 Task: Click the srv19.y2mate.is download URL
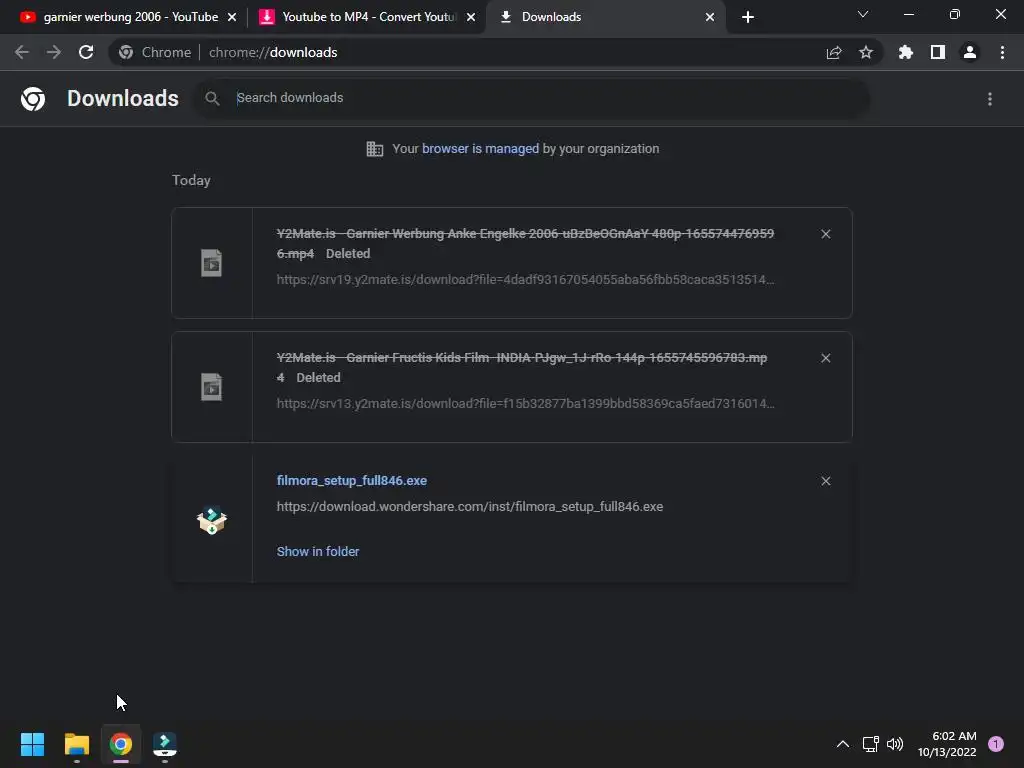[525, 280]
